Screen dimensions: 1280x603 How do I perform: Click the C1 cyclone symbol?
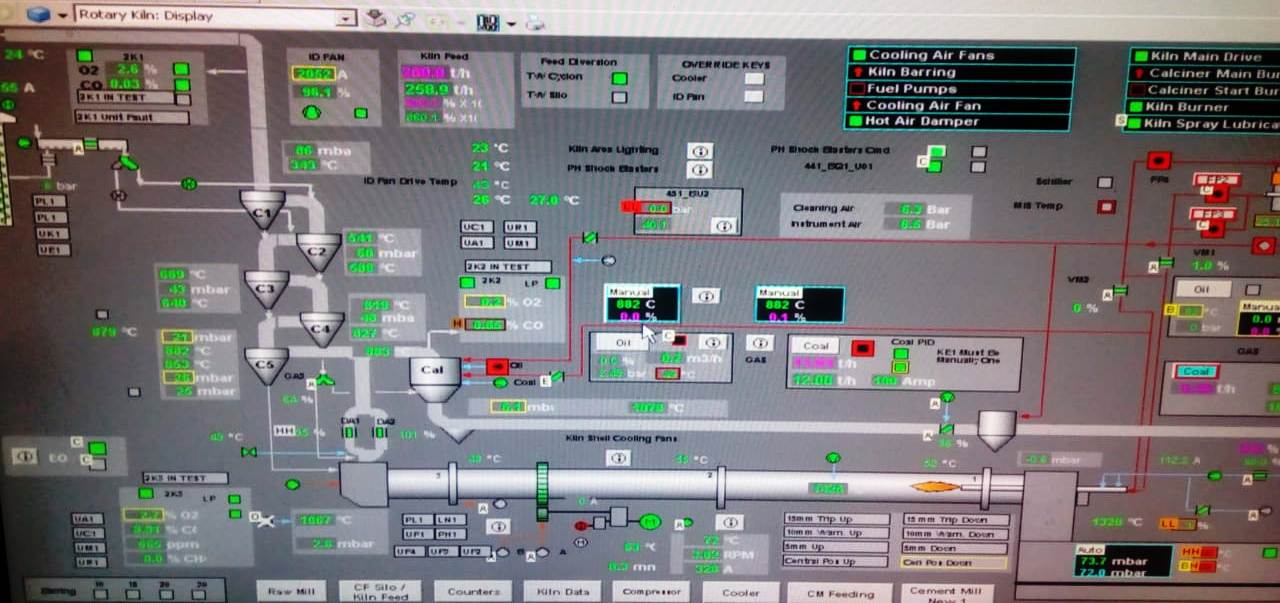coord(262,212)
